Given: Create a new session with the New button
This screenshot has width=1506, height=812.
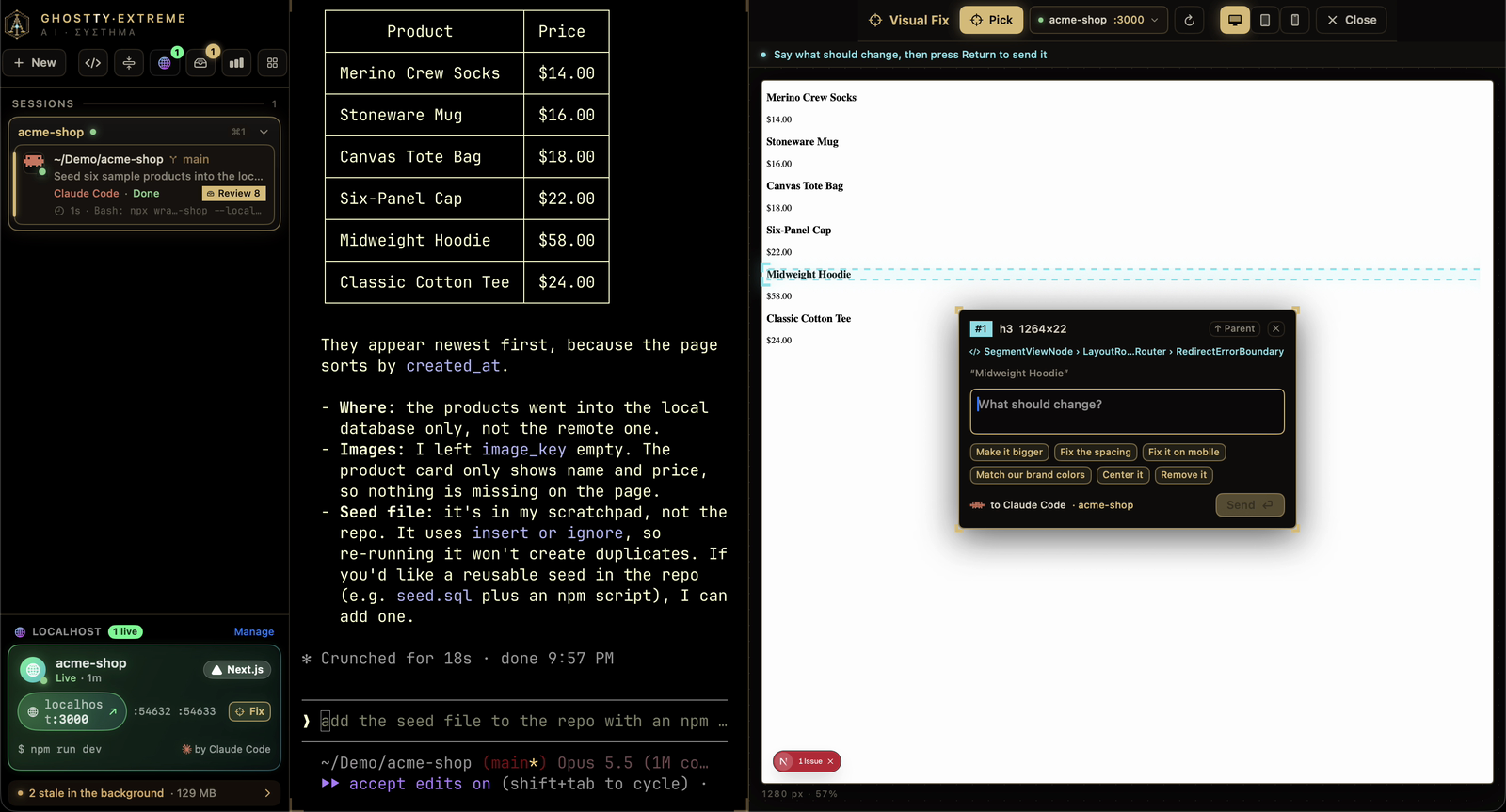Looking at the screenshot, I should [35, 63].
